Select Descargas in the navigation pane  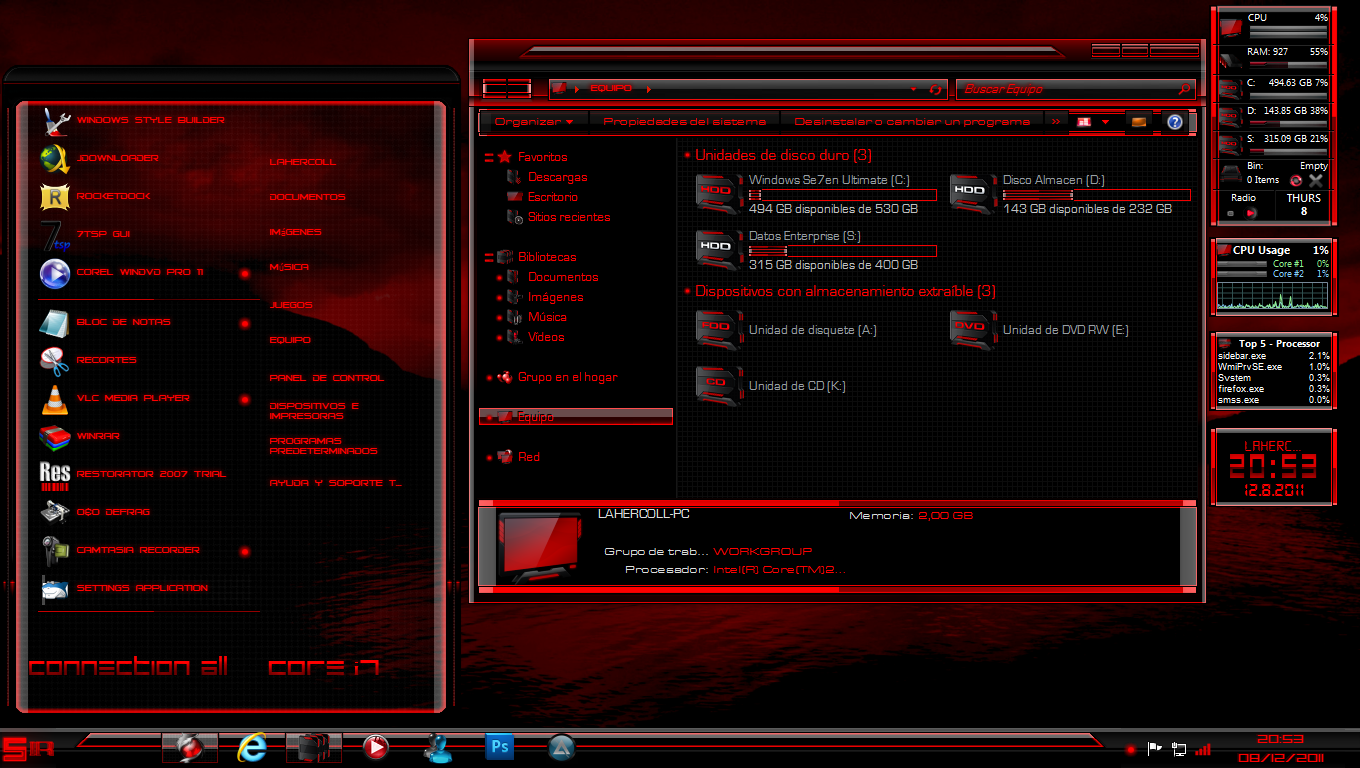point(557,178)
